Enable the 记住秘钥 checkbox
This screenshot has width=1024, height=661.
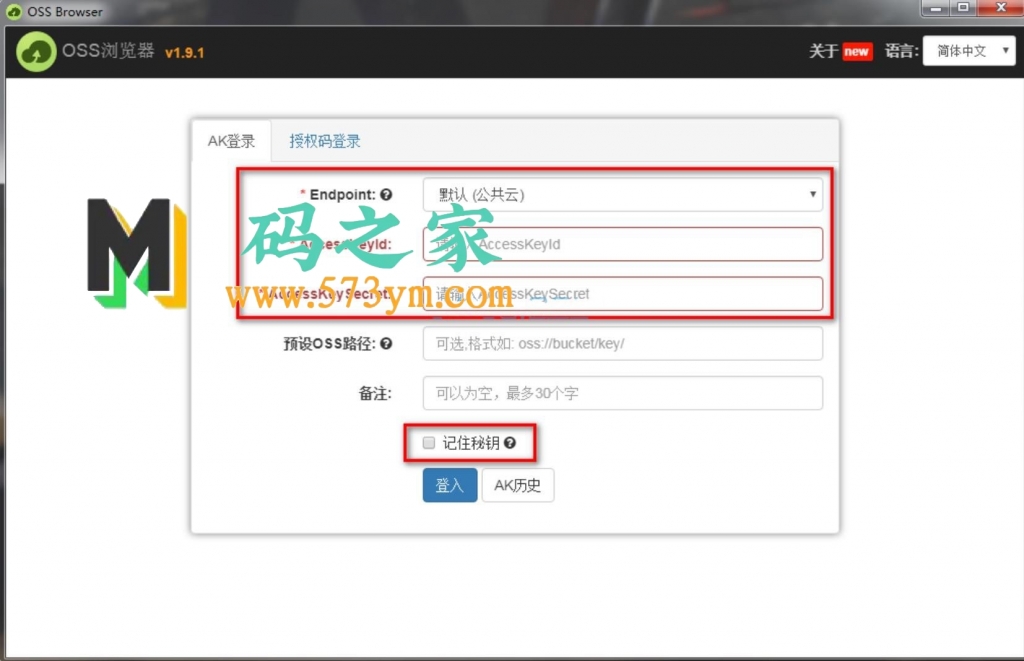(x=428, y=443)
